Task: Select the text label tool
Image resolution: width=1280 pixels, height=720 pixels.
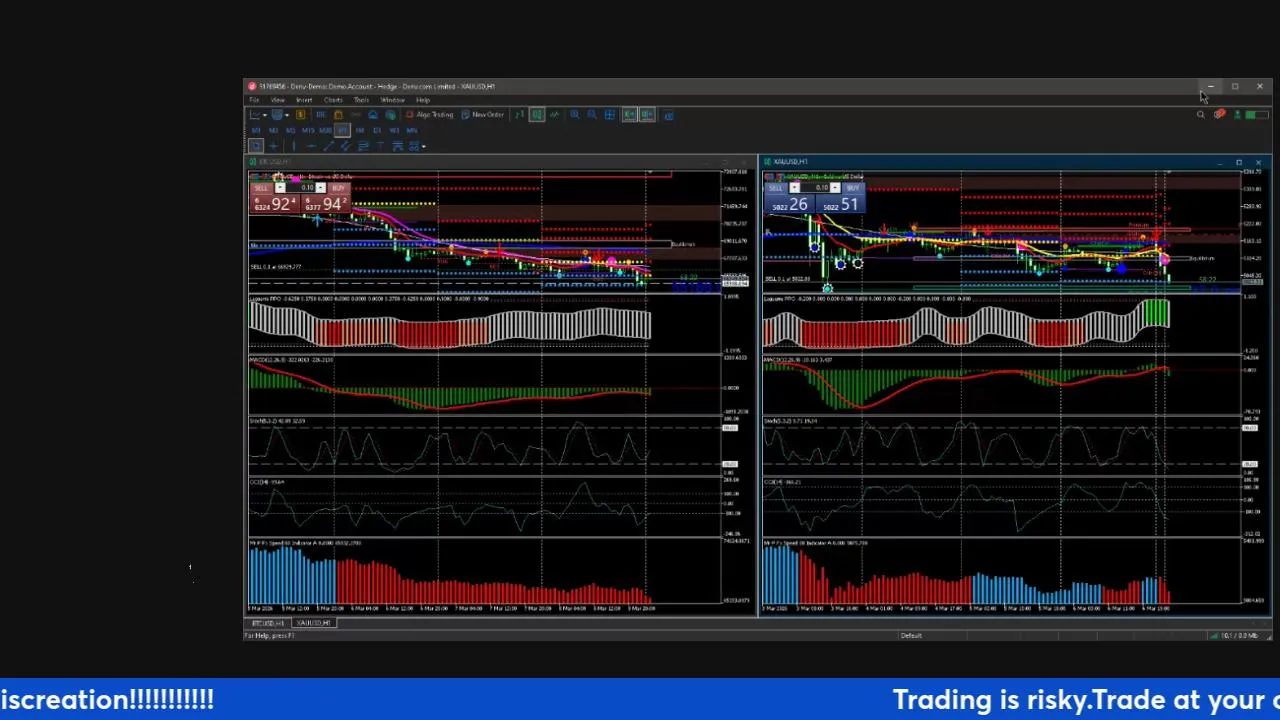Action: [x=381, y=146]
